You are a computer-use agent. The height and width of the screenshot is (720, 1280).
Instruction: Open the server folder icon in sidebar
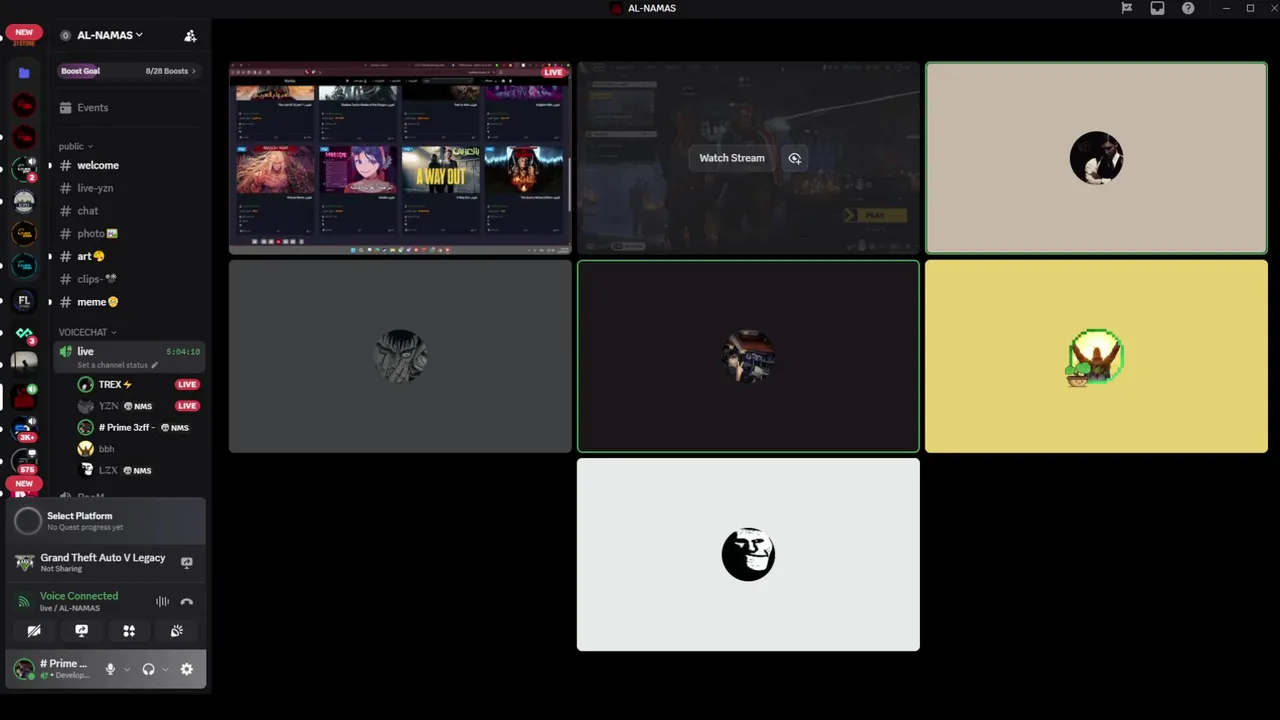(24, 73)
